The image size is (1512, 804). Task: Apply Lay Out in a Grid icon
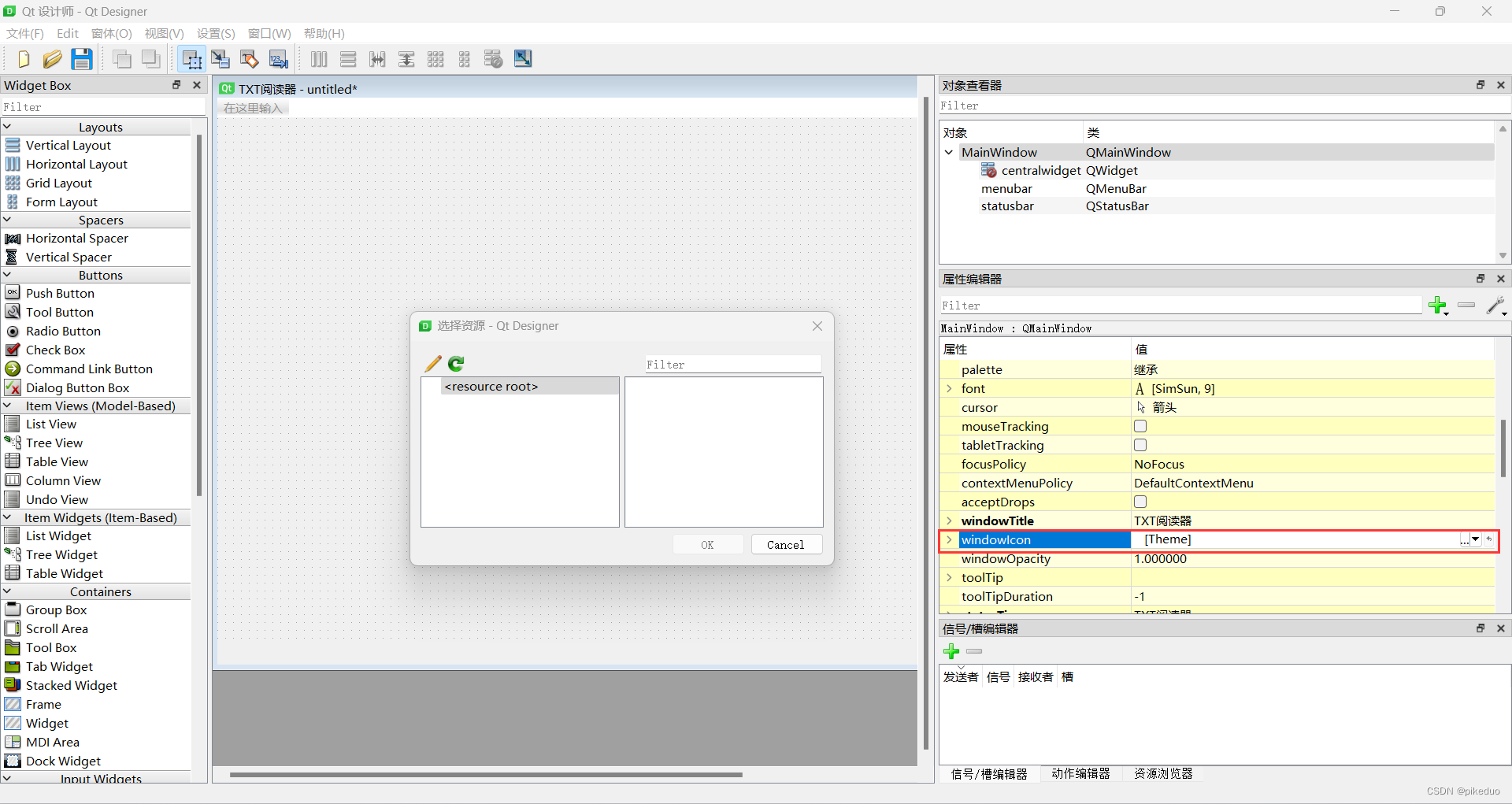pyautogui.click(x=435, y=59)
